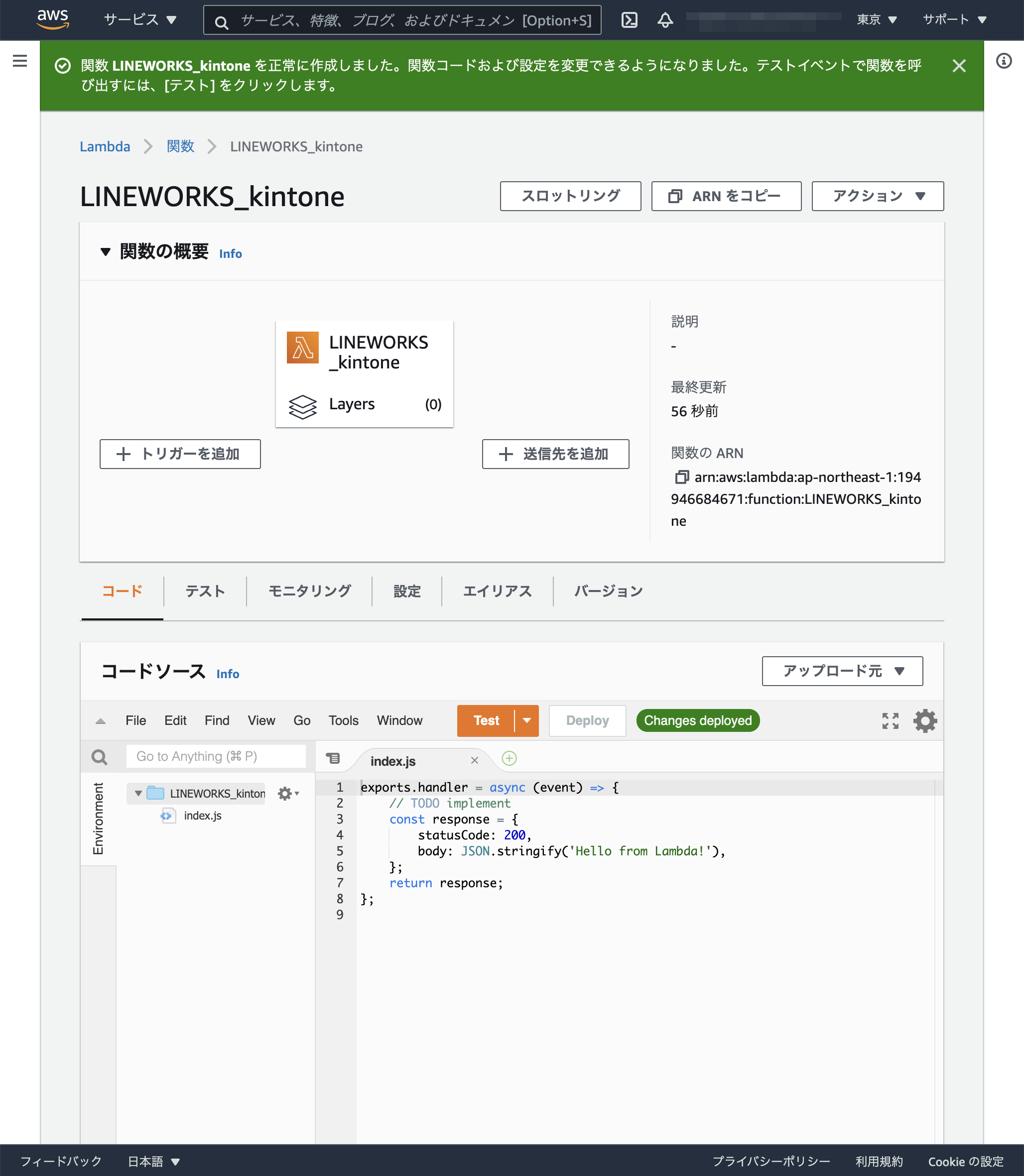The image size is (1024, 1176).
Task: Open the Test button dropdown arrow
Action: tap(527, 721)
